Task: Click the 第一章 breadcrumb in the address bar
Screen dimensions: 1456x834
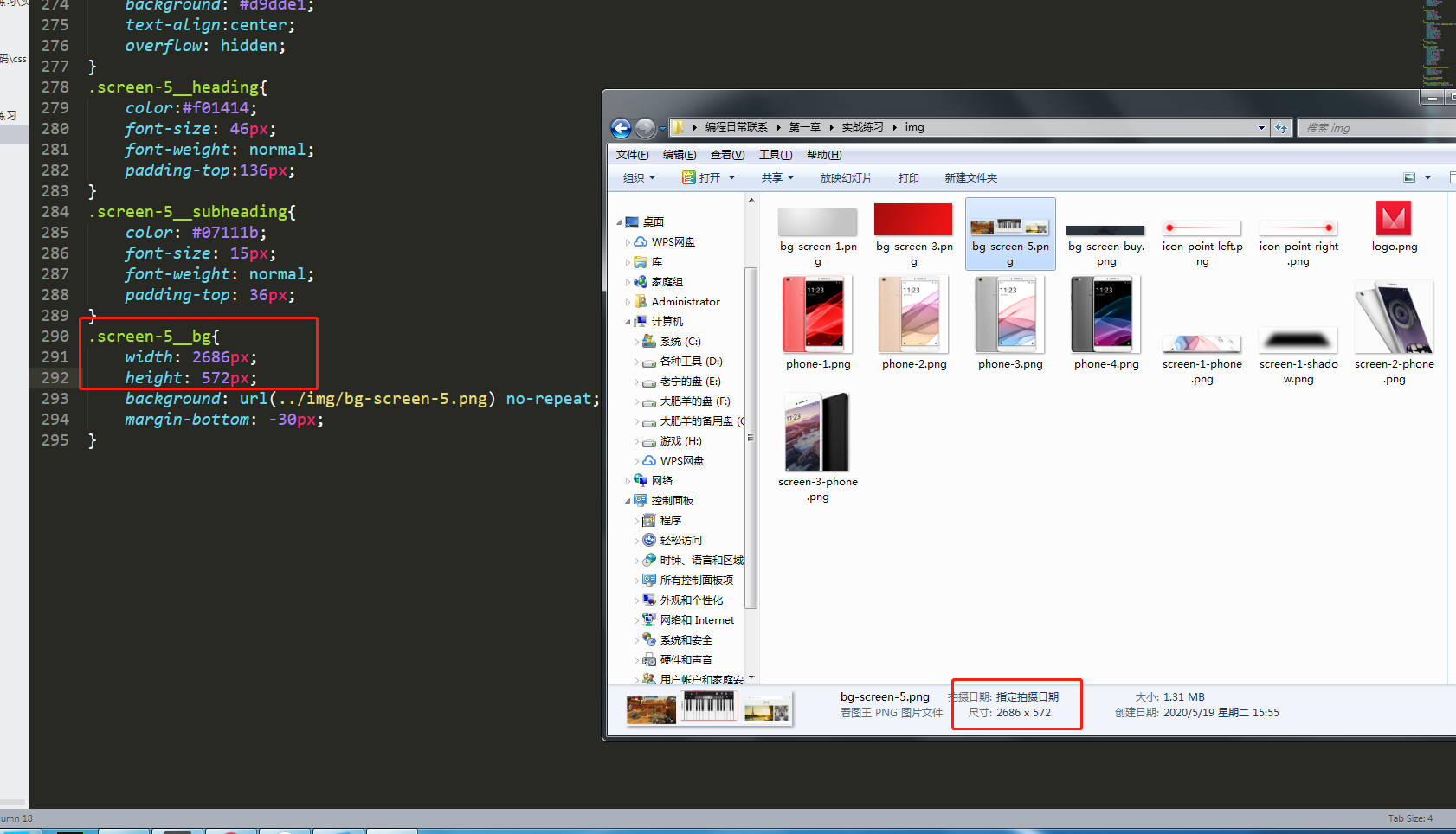Action: click(x=805, y=127)
